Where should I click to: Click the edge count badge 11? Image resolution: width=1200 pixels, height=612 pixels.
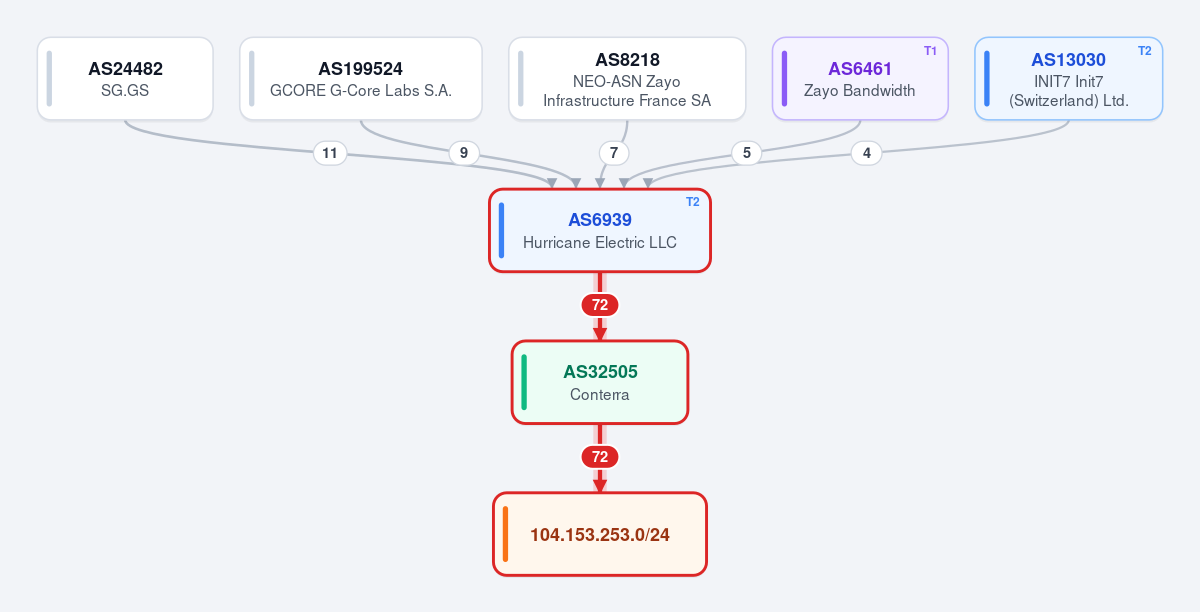pyautogui.click(x=330, y=153)
